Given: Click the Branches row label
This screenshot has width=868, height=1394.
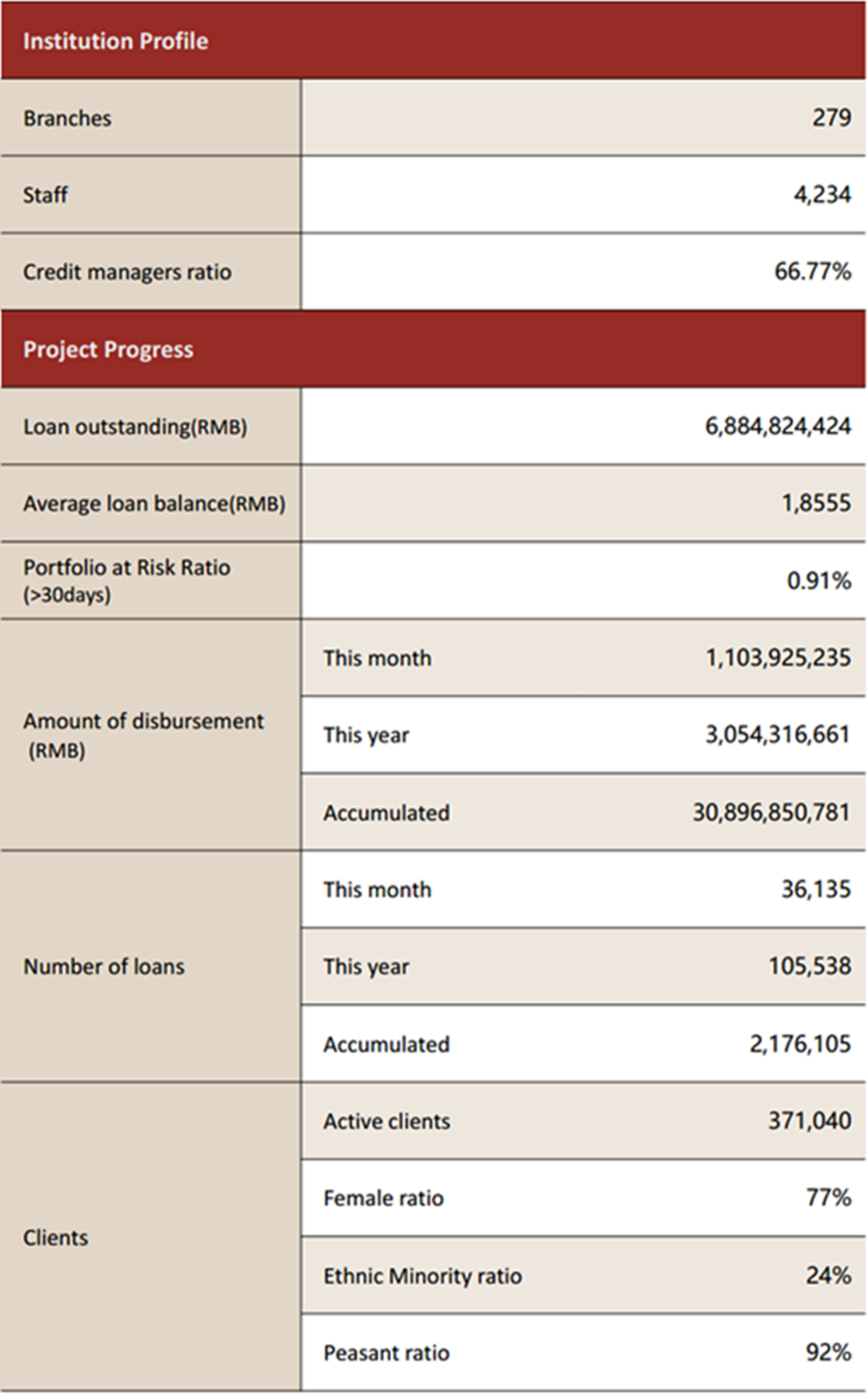Looking at the screenshot, I should point(68,118).
